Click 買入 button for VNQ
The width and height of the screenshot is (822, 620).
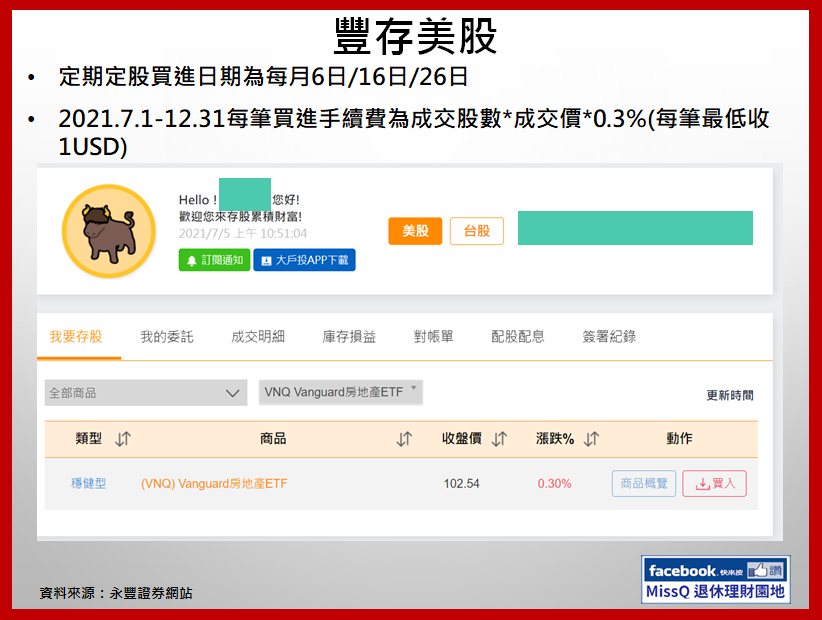tap(715, 483)
